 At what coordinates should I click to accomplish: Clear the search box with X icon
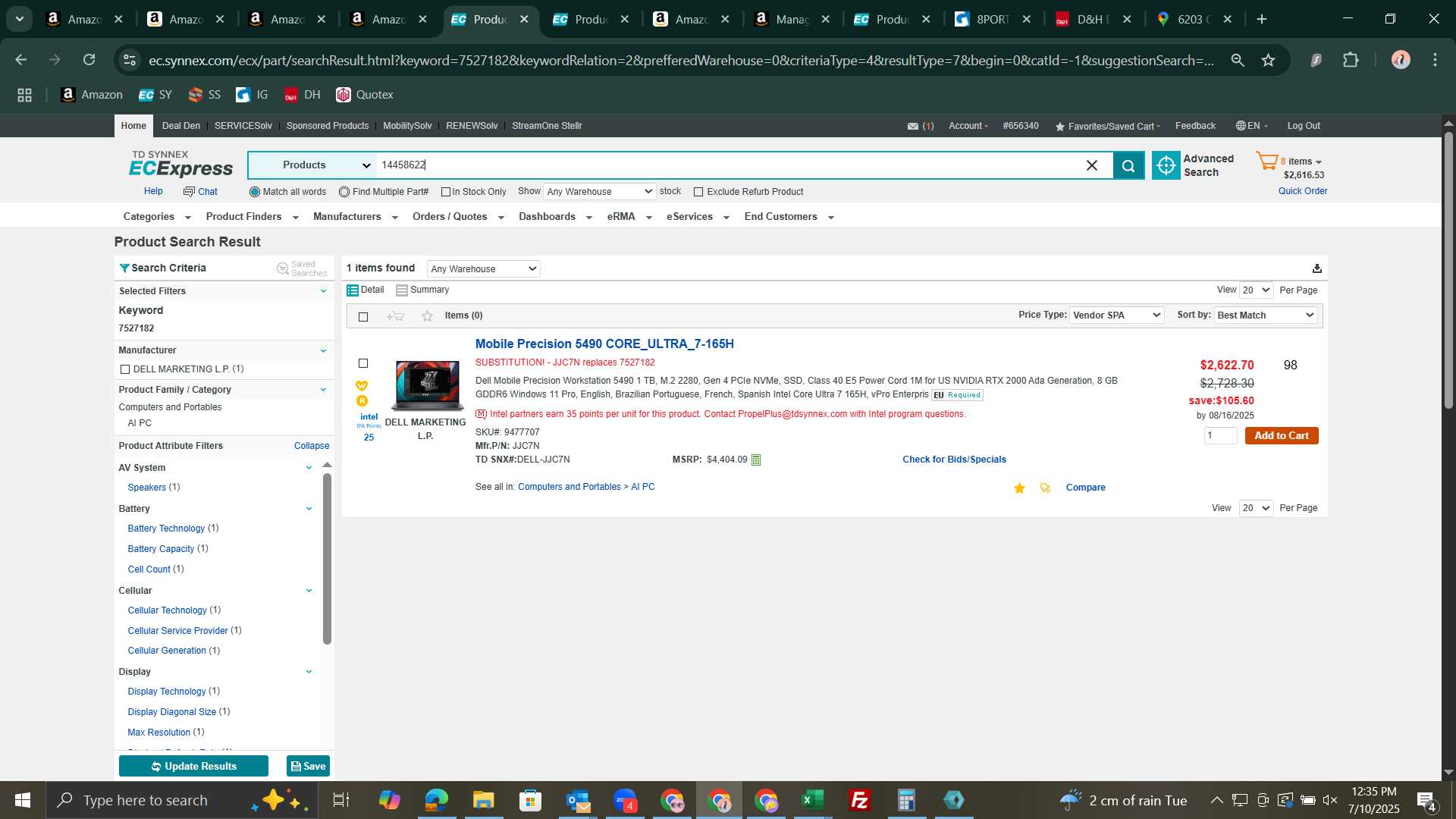pyautogui.click(x=1092, y=165)
